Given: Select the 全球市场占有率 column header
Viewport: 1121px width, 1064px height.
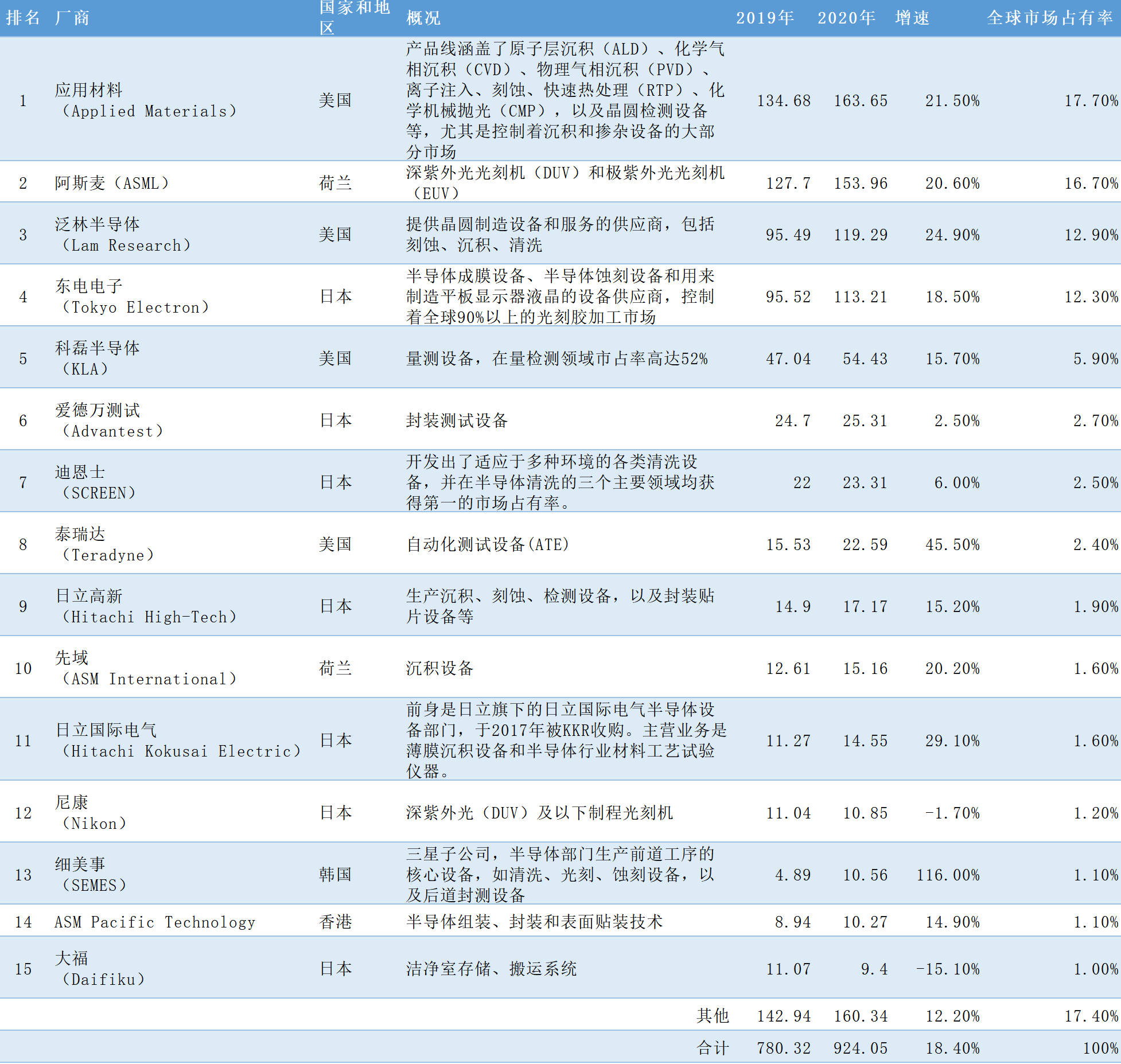Looking at the screenshot, I should pos(1050,18).
